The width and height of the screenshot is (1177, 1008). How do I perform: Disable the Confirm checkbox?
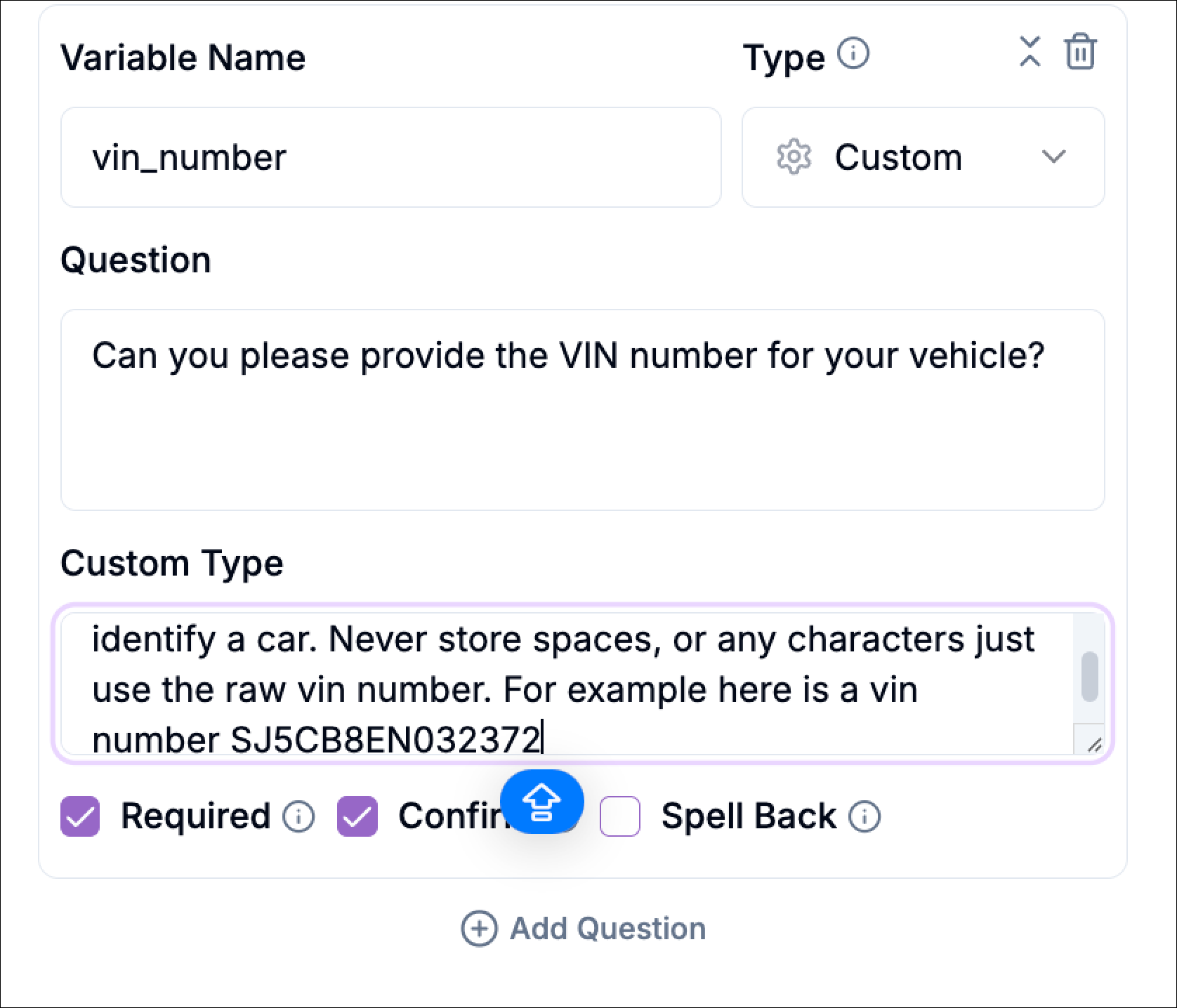coord(358,816)
